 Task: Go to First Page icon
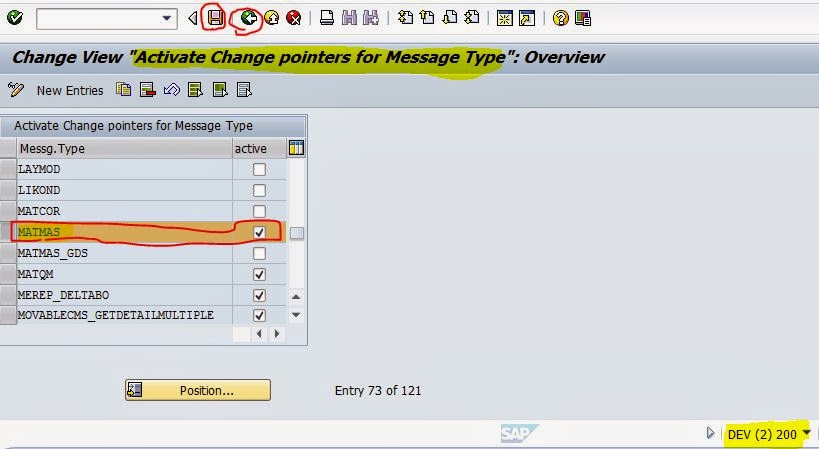pos(405,18)
